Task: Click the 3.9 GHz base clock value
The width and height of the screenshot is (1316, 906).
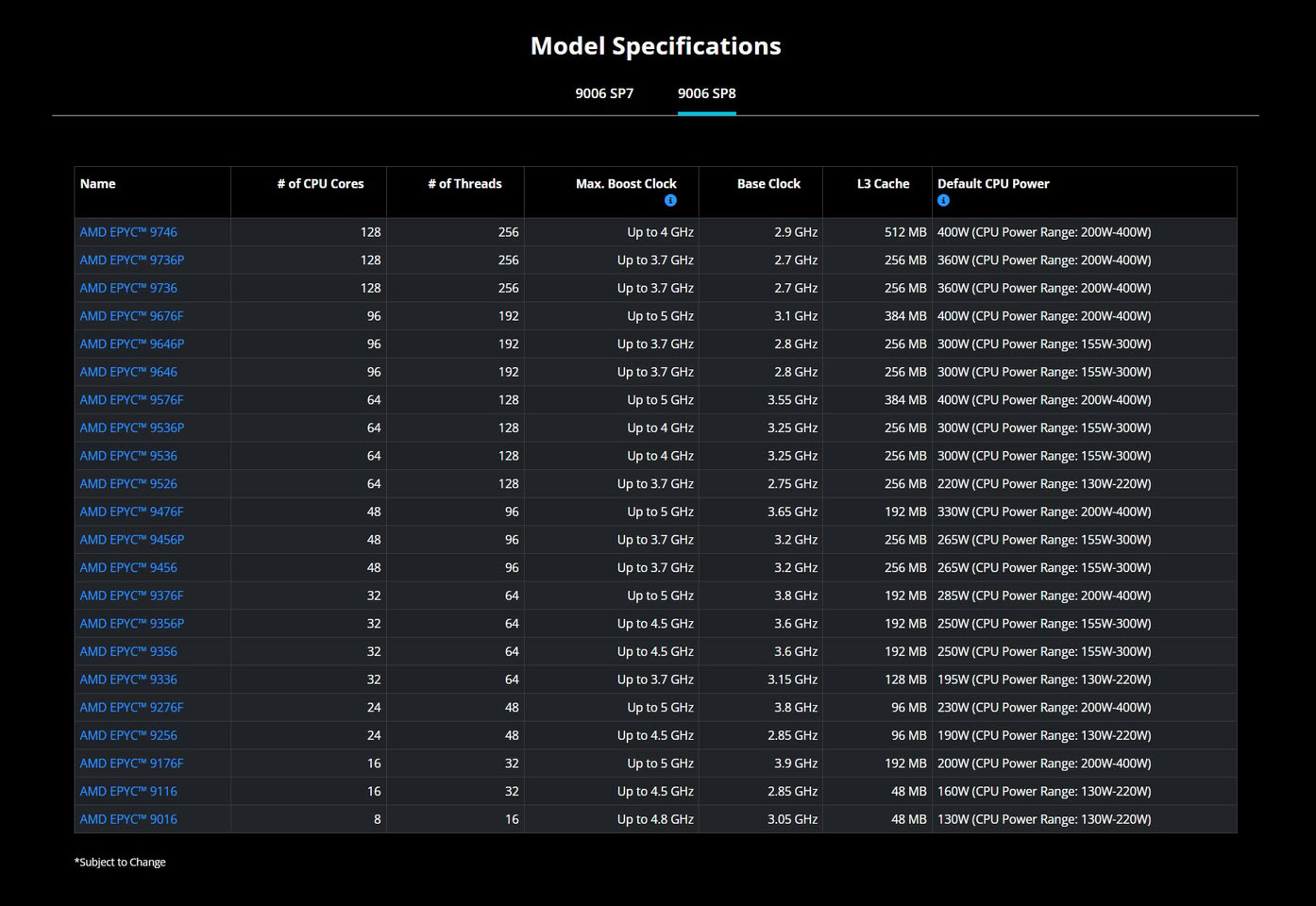Action: coord(796,763)
